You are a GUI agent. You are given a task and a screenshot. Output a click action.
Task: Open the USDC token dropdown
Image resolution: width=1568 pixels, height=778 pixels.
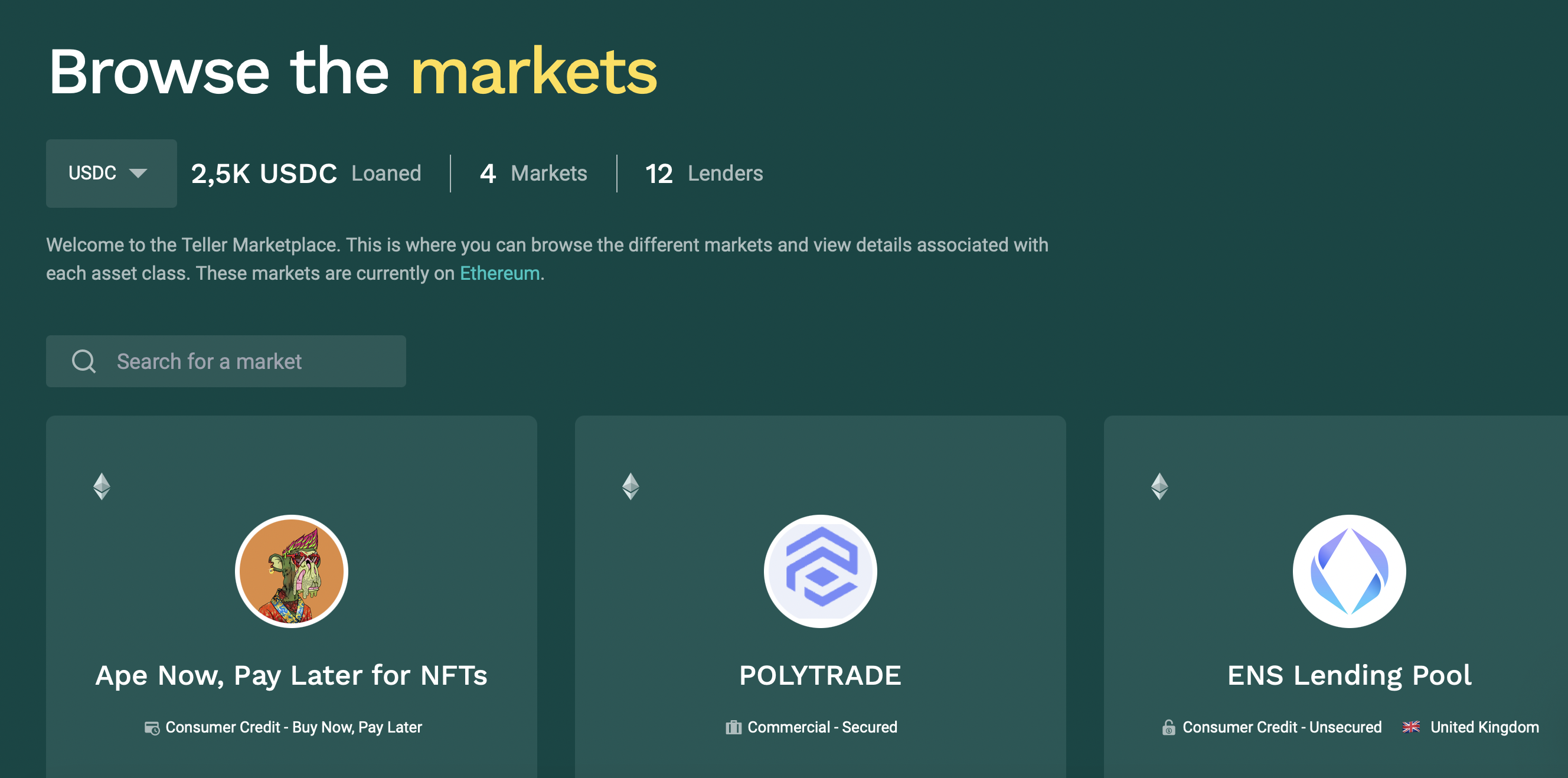tap(112, 174)
